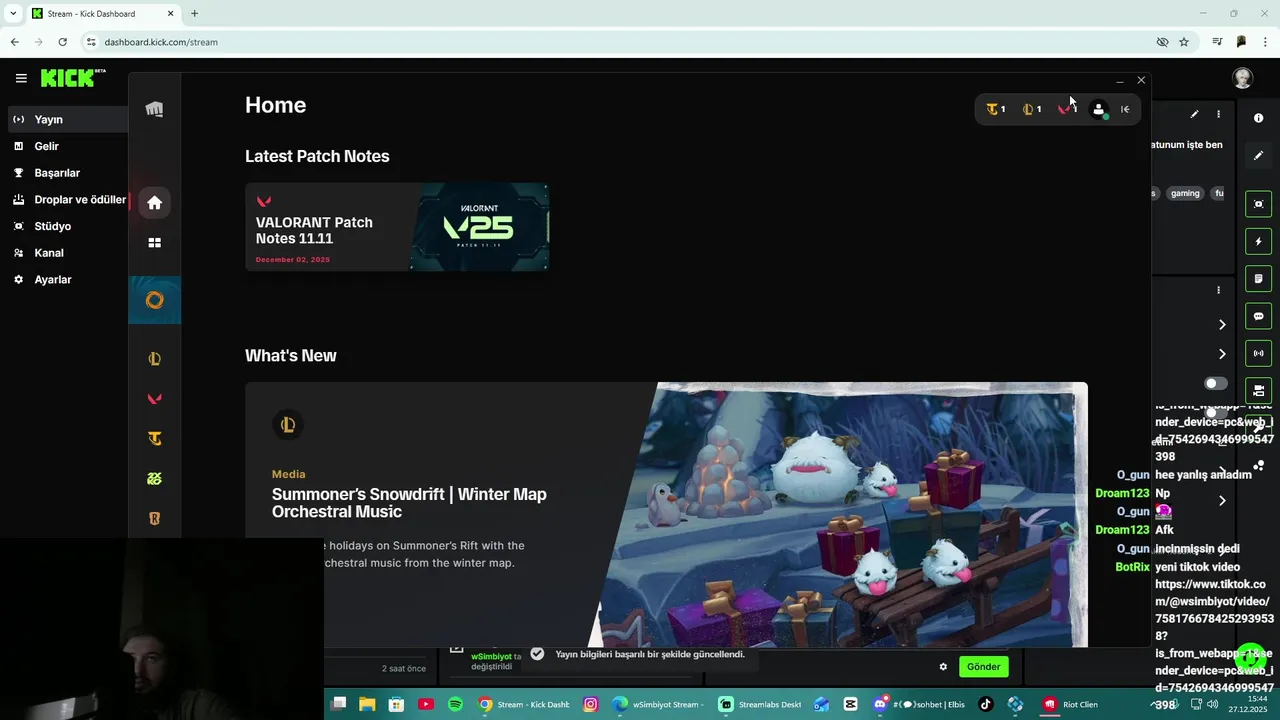The width and height of the screenshot is (1280, 720).
Task: Open TikTok from taskbar
Action: pyautogui.click(x=986, y=704)
